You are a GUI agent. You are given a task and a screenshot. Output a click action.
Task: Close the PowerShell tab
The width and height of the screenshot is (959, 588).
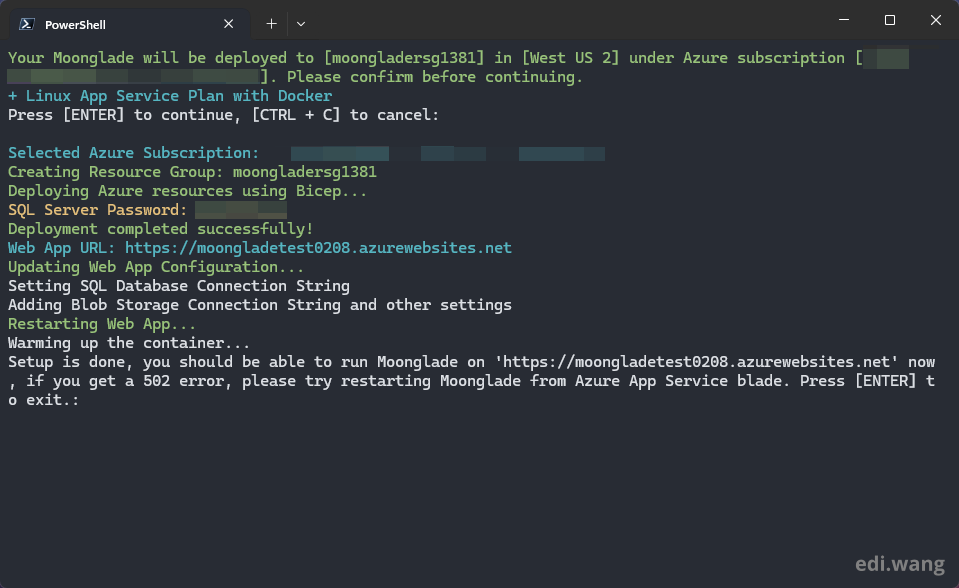point(229,24)
